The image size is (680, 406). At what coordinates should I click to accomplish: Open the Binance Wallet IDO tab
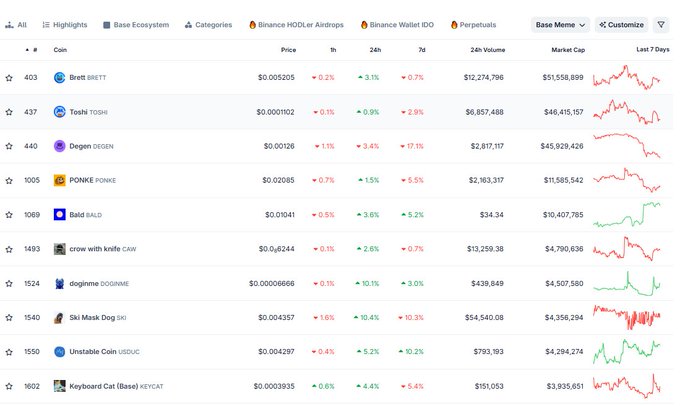coord(397,25)
